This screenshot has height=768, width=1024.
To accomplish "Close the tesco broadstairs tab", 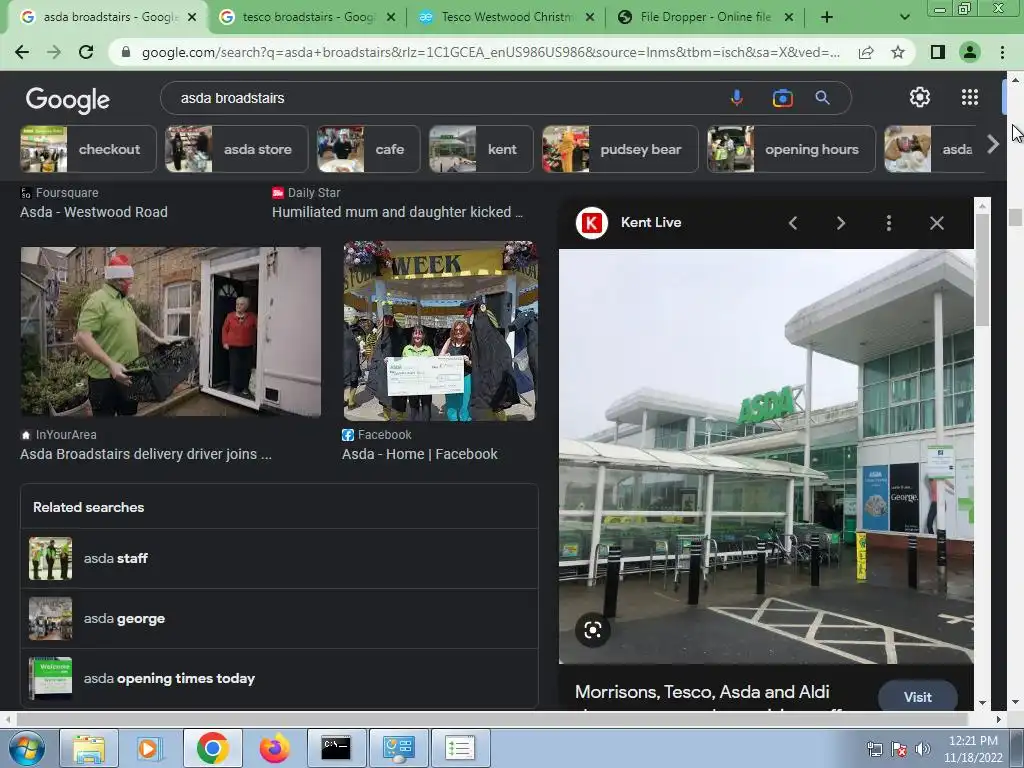I will 391,18.
